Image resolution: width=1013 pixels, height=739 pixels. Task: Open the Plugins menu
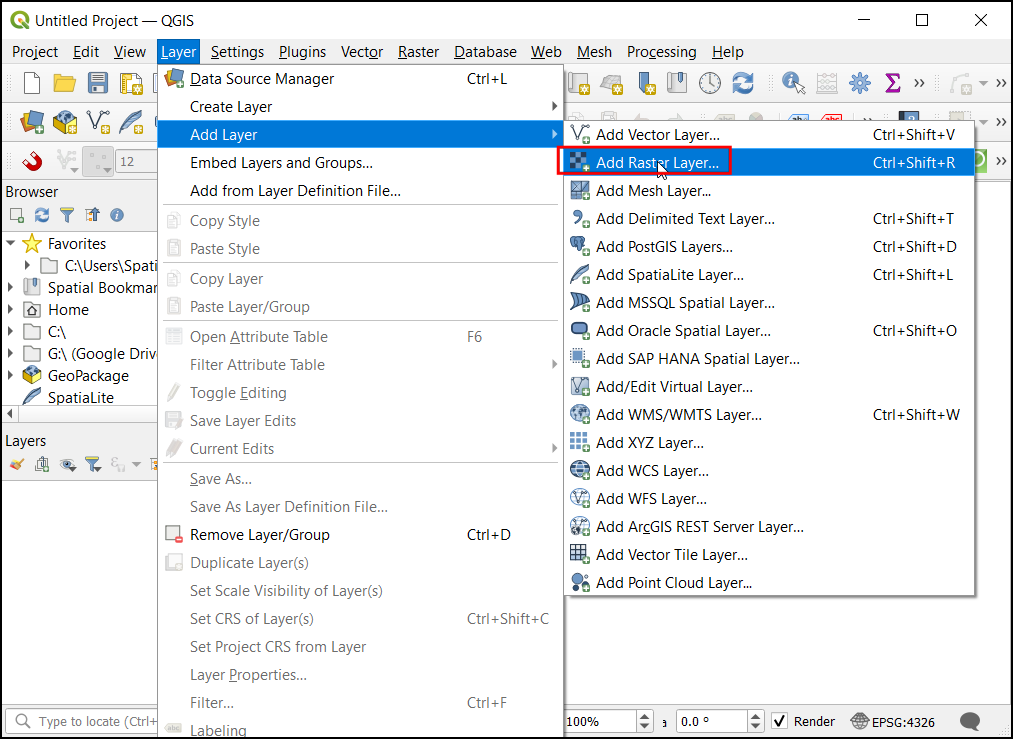coord(302,52)
